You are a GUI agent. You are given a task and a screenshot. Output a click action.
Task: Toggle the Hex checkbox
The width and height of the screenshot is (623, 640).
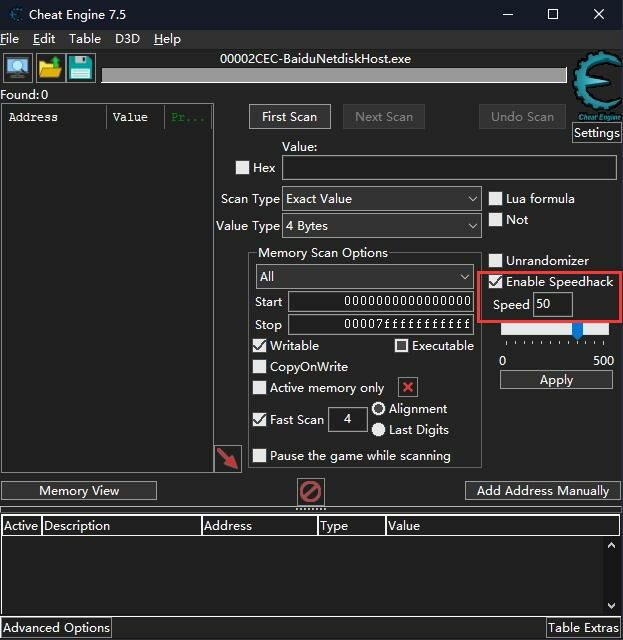pyautogui.click(x=242, y=168)
